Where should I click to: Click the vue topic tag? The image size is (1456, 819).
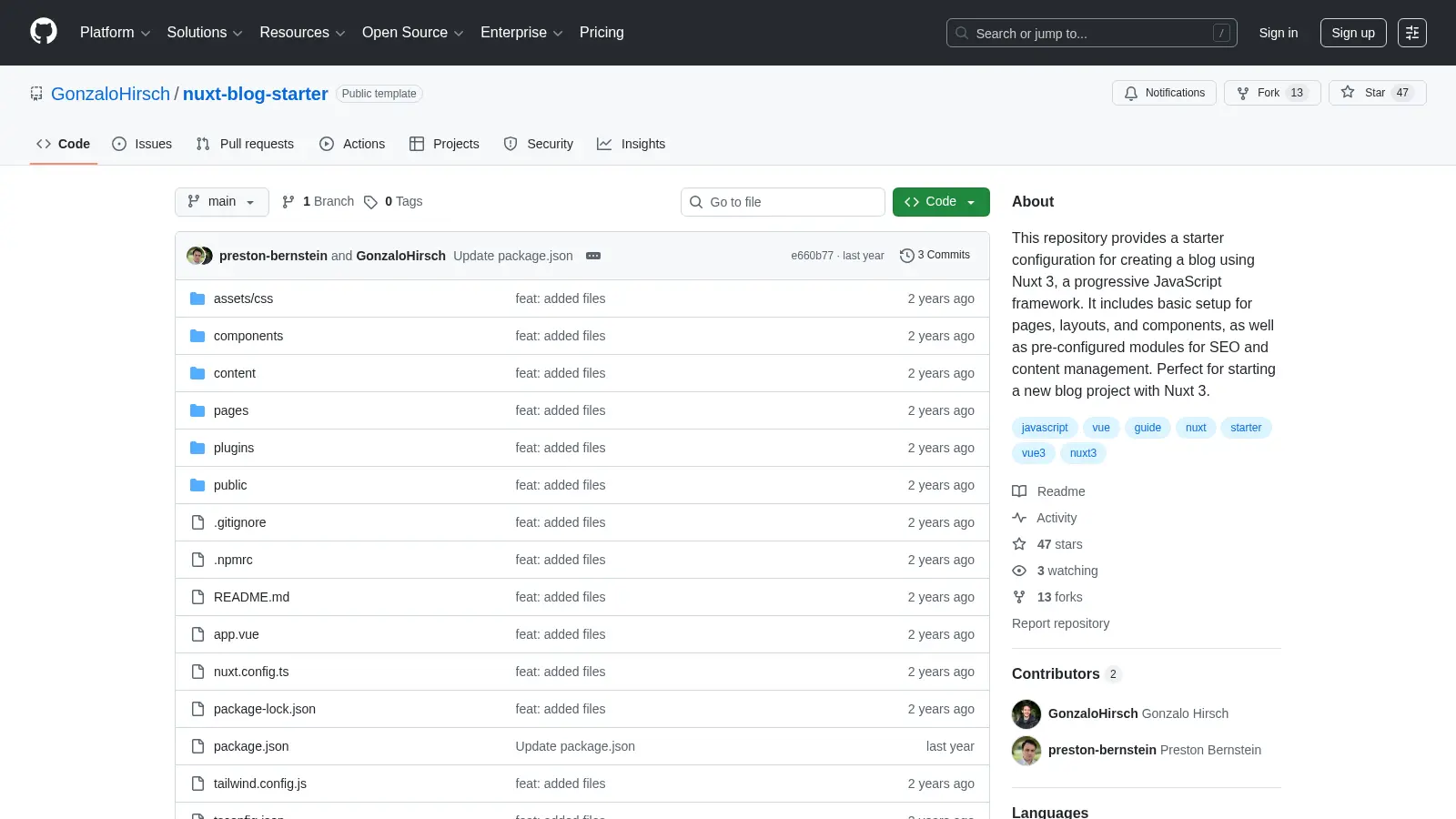[1101, 428]
